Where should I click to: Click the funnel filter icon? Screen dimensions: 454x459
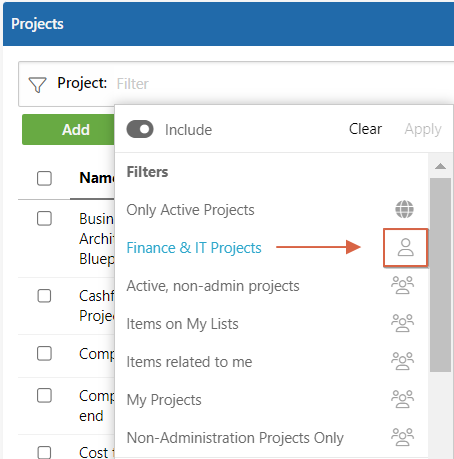tap(37, 85)
